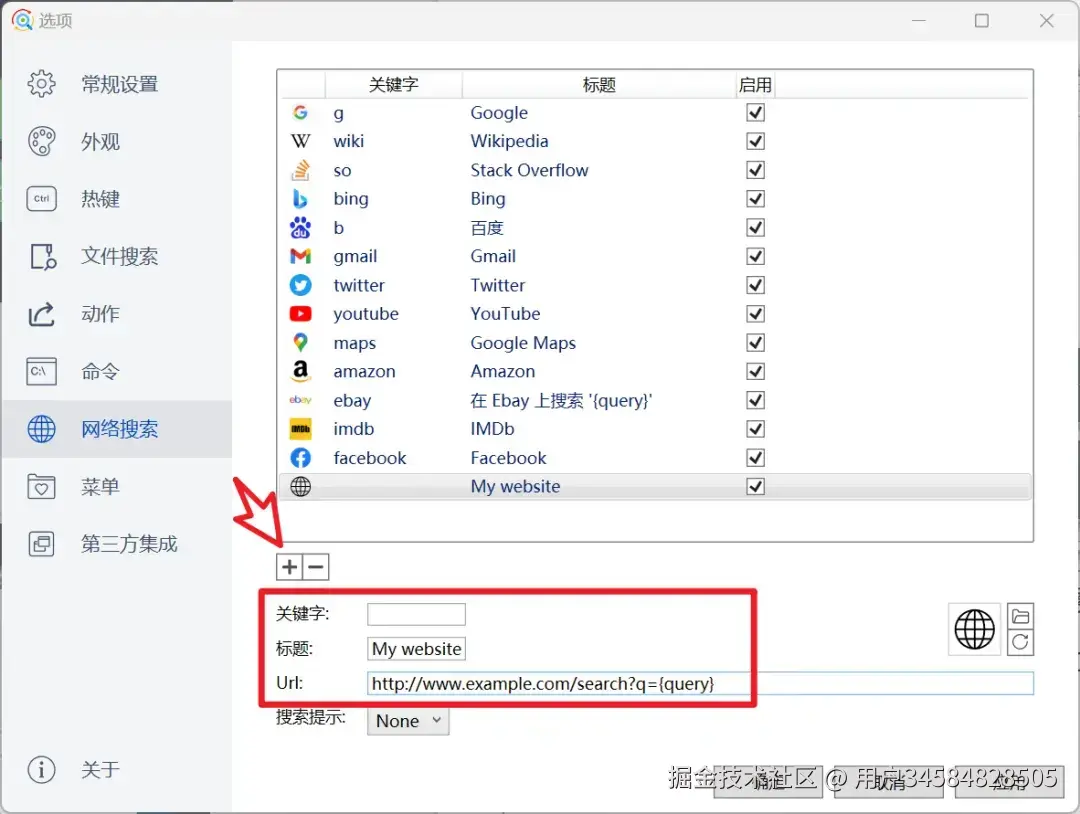
Task: Click the Wikipedia W icon
Action: [x=300, y=141]
